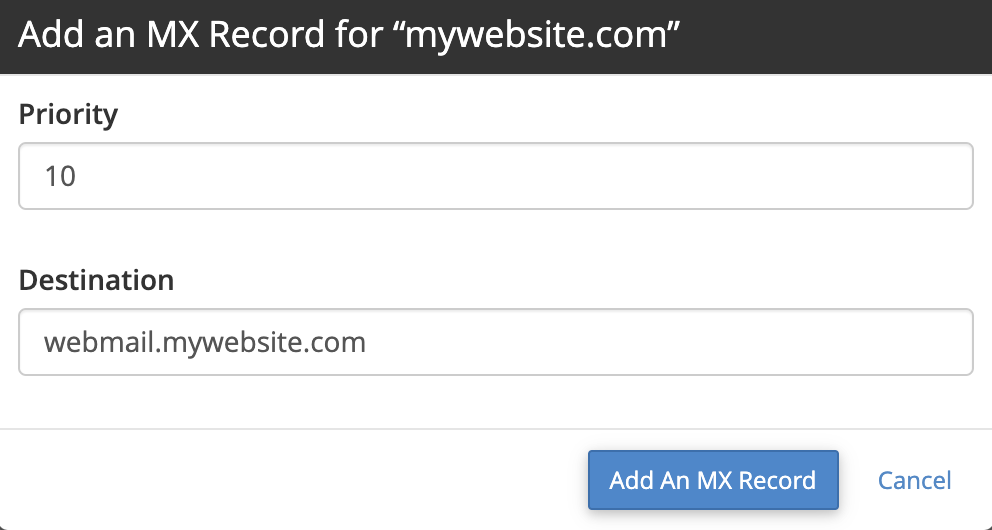Submit the form with Add An MX Record
992x530 pixels.
(712, 480)
